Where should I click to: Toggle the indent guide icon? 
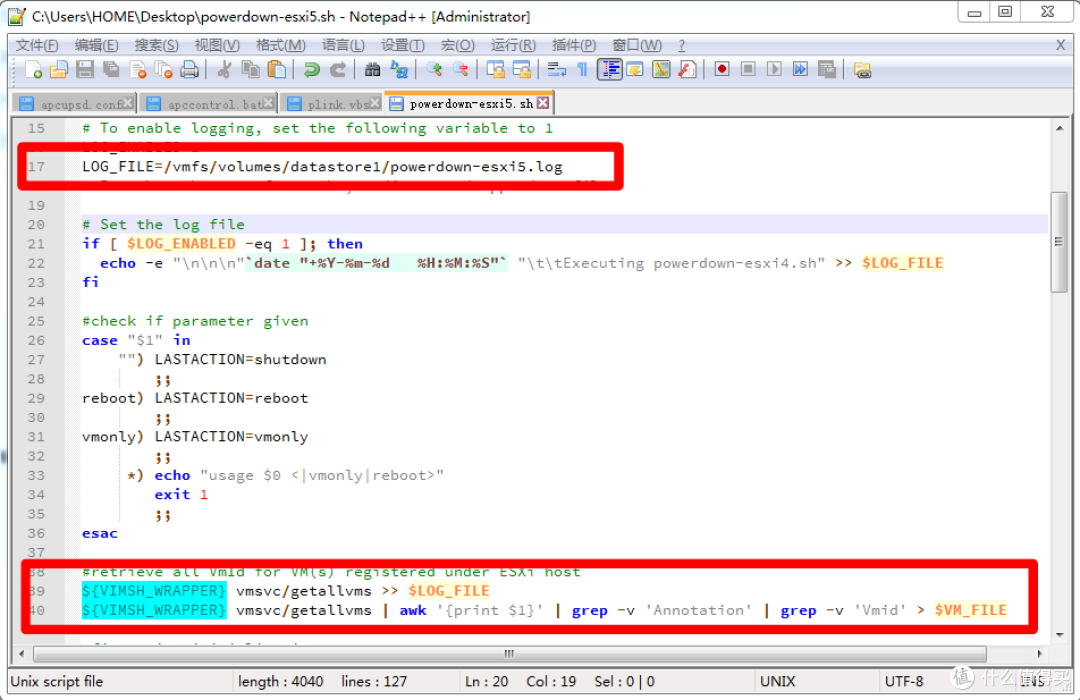click(610, 69)
